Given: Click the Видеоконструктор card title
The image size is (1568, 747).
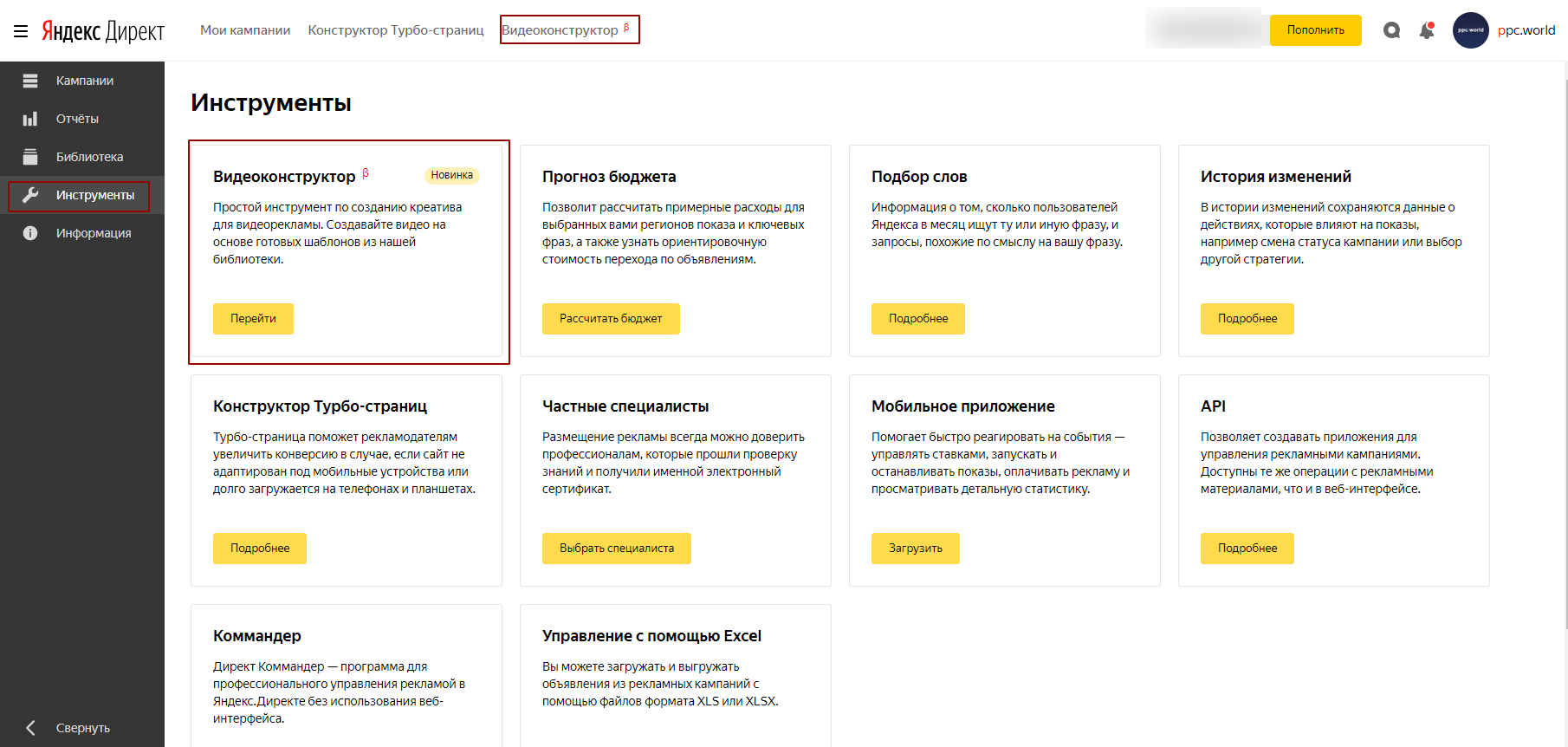Looking at the screenshot, I should [284, 177].
